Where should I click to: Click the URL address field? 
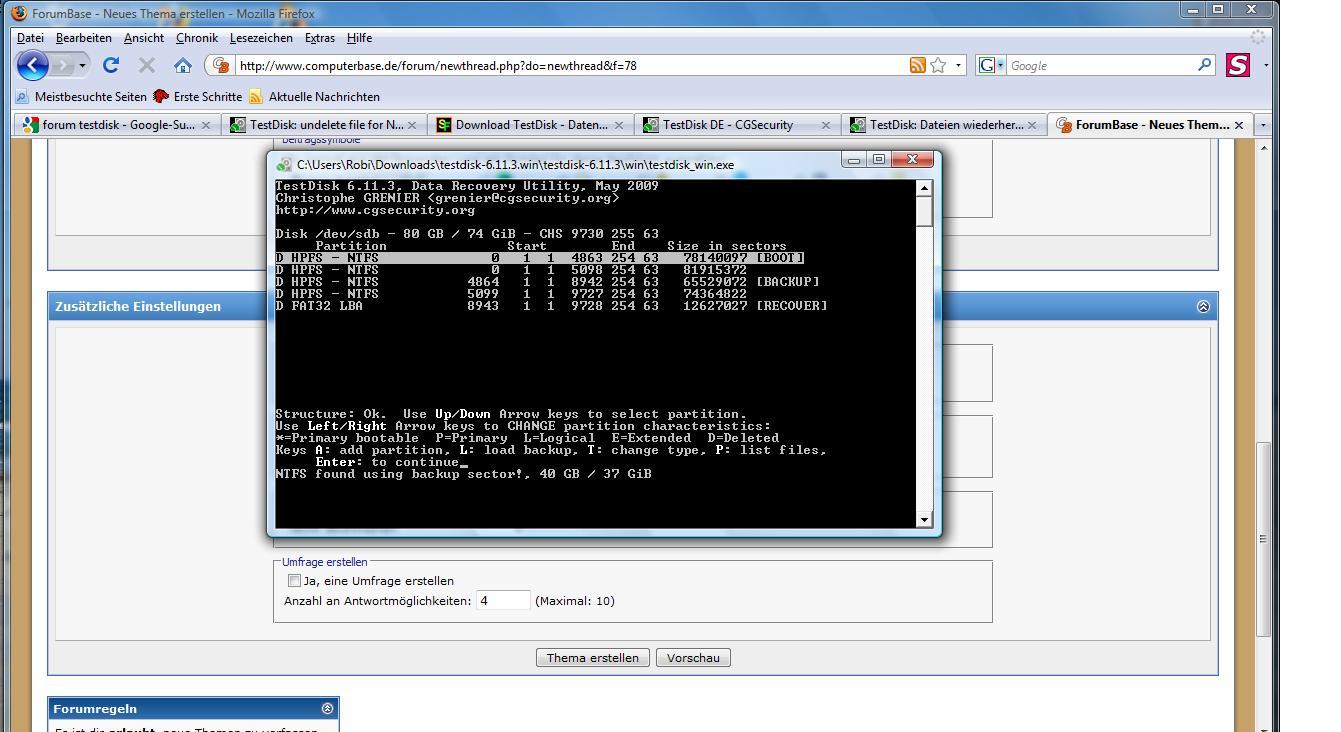coord(570,66)
